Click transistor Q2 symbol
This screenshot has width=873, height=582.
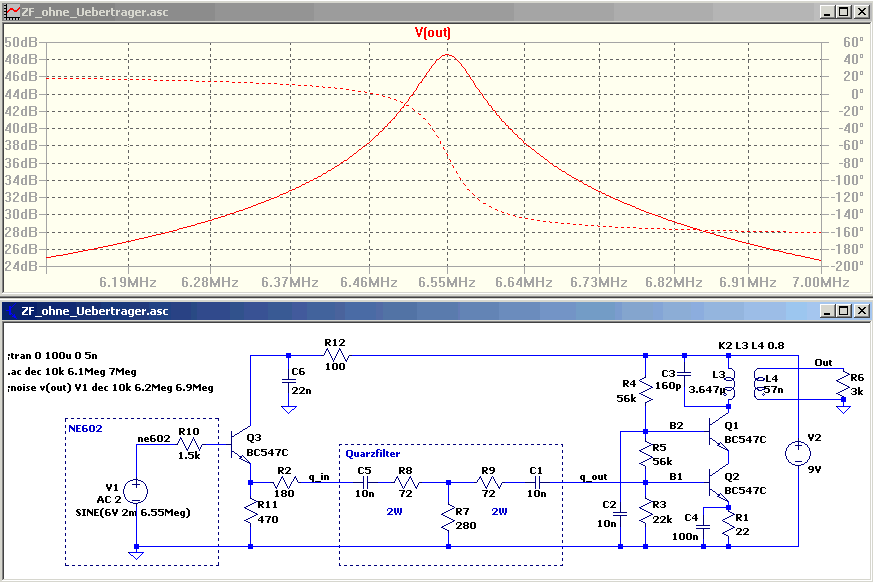(718, 483)
